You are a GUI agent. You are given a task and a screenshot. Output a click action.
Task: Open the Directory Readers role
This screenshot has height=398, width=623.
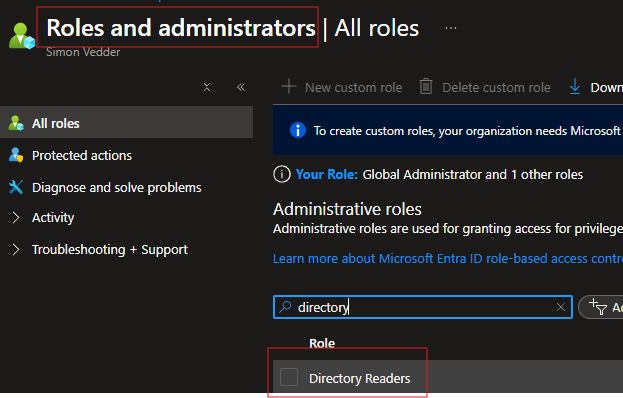tap(360, 379)
